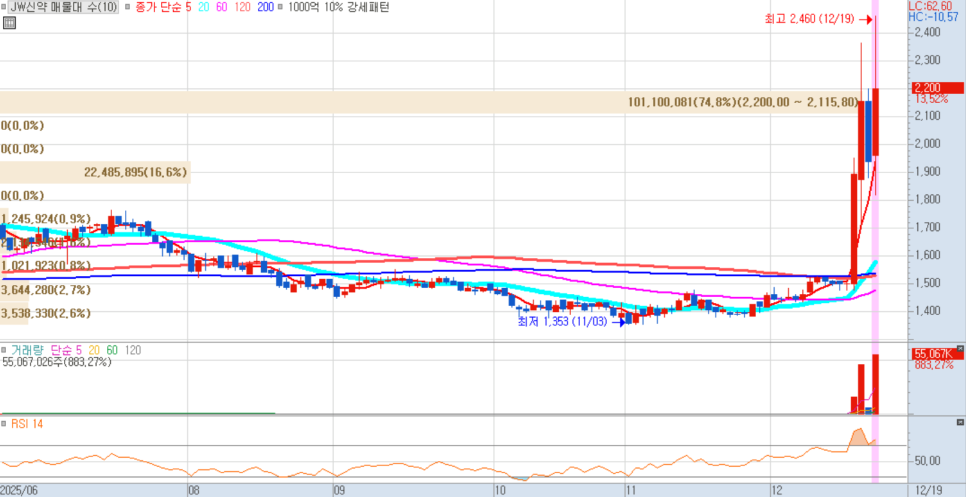The height and width of the screenshot is (497, 966).
Task: Click the 22,485,895(16,6%) volume profile bar
Action: (x=95, y=172)
